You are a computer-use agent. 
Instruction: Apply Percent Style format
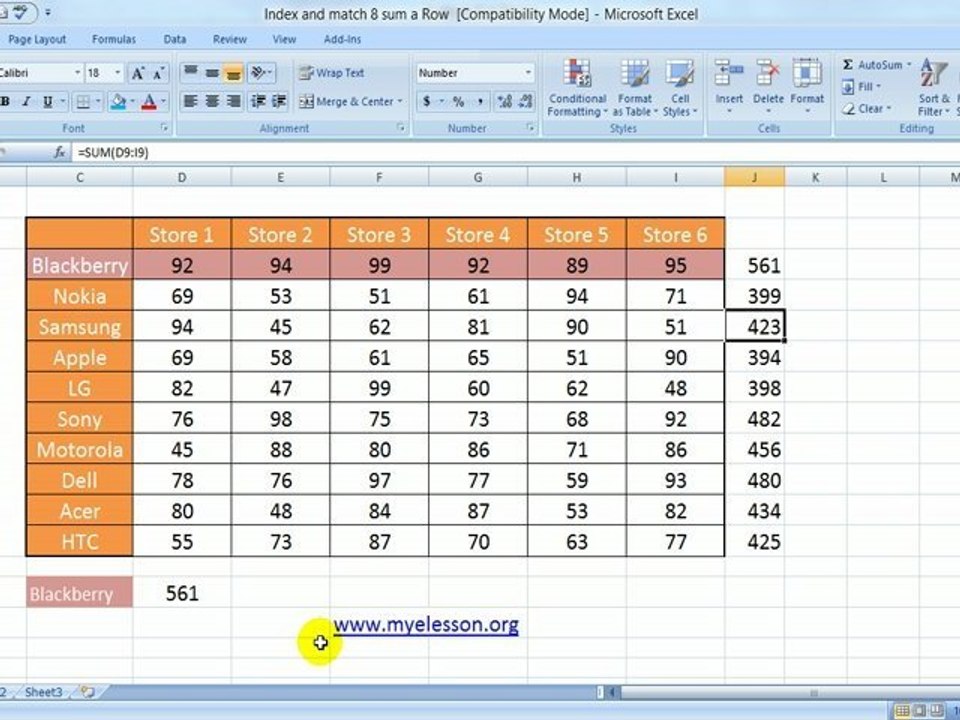(459, 102)
